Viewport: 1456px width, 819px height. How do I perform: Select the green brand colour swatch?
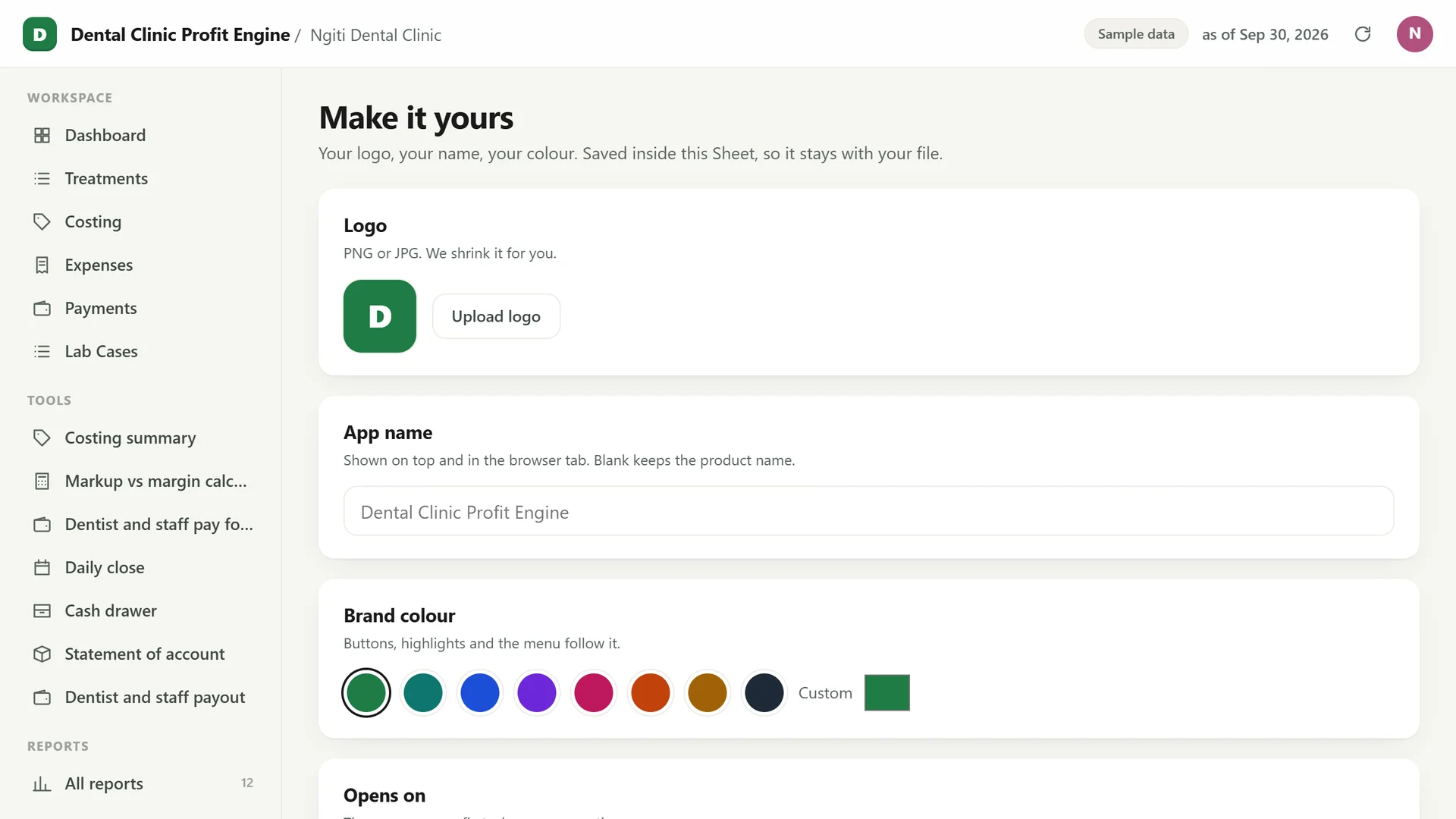point(366,692)
